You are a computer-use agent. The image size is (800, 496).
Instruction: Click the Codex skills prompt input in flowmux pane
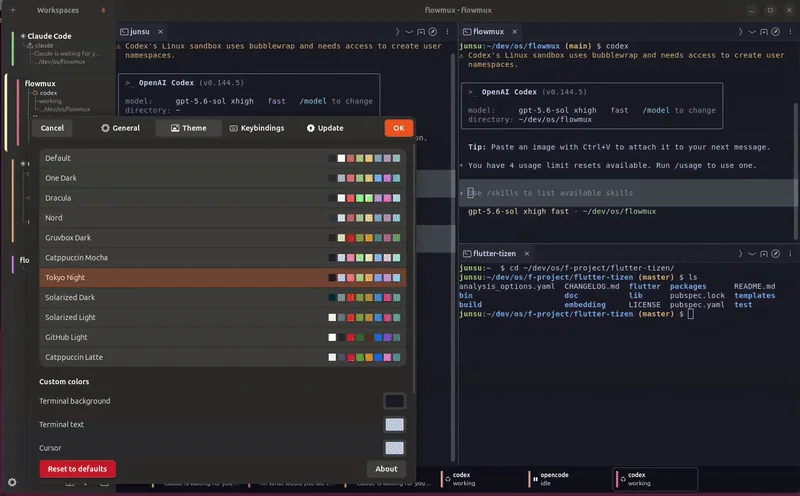(x=627, y=193)
